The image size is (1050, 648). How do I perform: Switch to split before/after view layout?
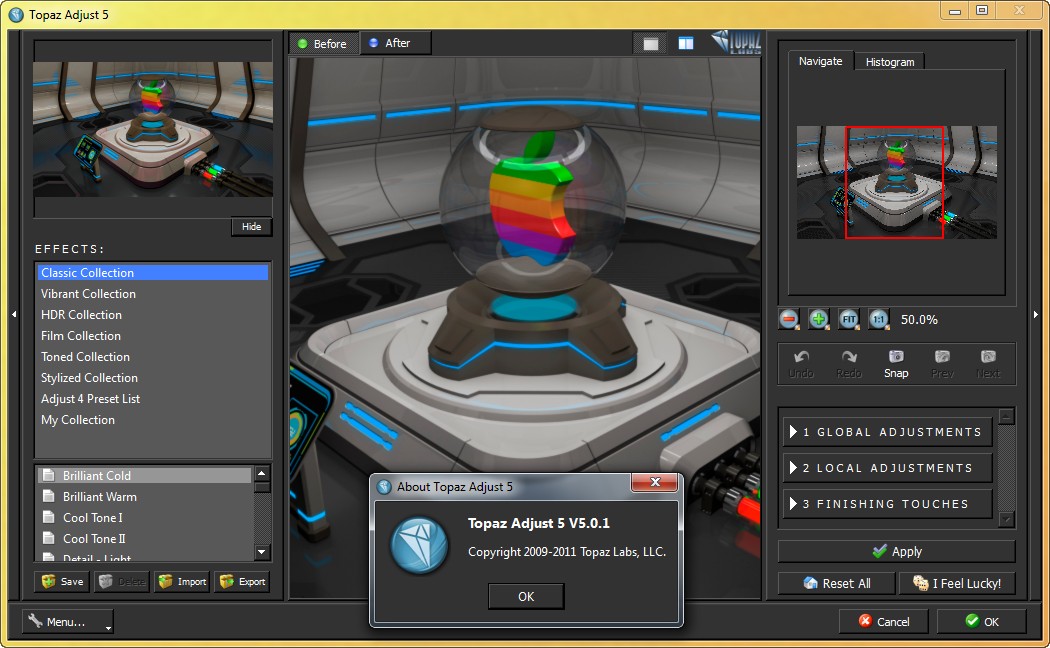point(686,44)
